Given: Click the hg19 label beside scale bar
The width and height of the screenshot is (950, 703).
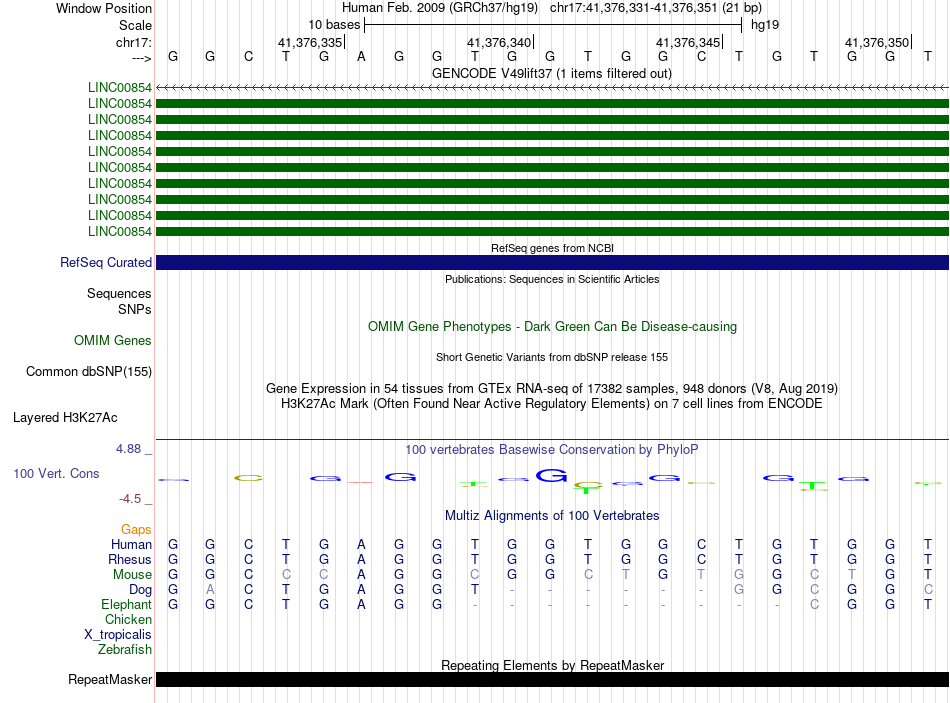Looking at the screenshot, I should coord(765,25).
